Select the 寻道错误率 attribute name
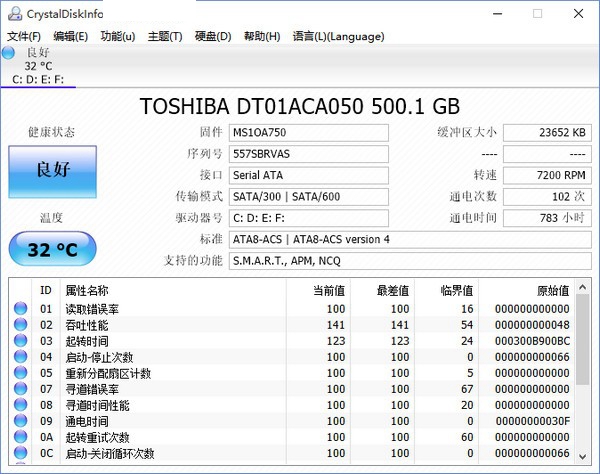The height and width of the screenshot is (474, 600). point(92,389)
